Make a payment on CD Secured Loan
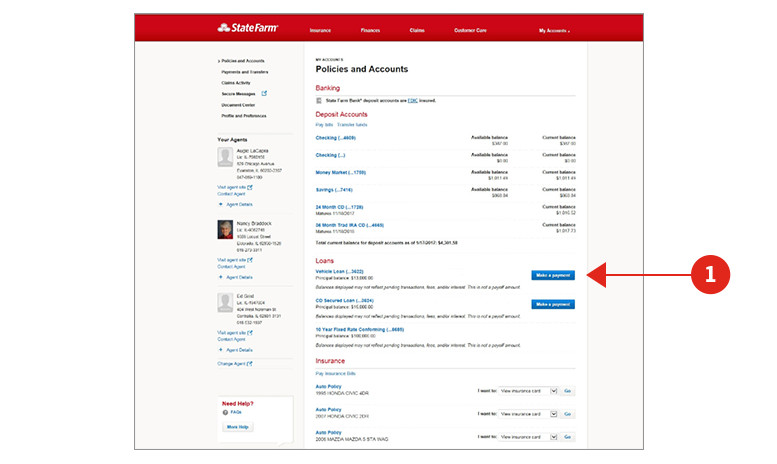Screen dimensions: 777x464 (553, 304)
